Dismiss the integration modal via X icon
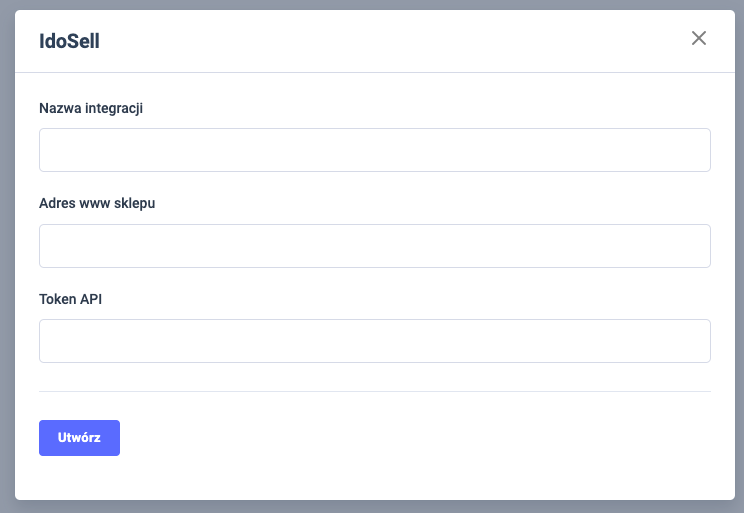Viewport: 744px width, 513px height. point(699,39)
